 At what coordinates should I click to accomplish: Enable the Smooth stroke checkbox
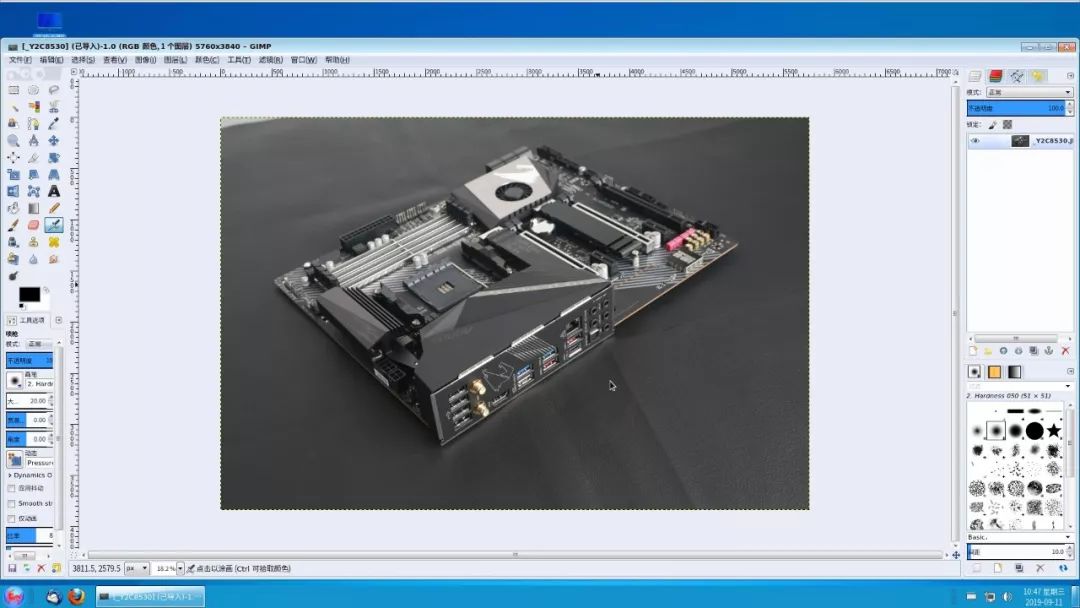pos(12,504)
